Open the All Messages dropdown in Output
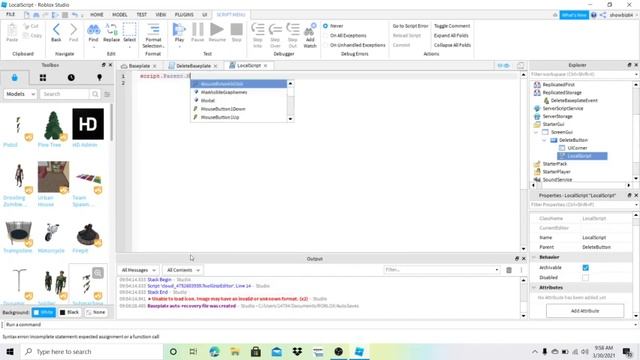The height and width of the screenshot is (360, 640). [138, 270]
